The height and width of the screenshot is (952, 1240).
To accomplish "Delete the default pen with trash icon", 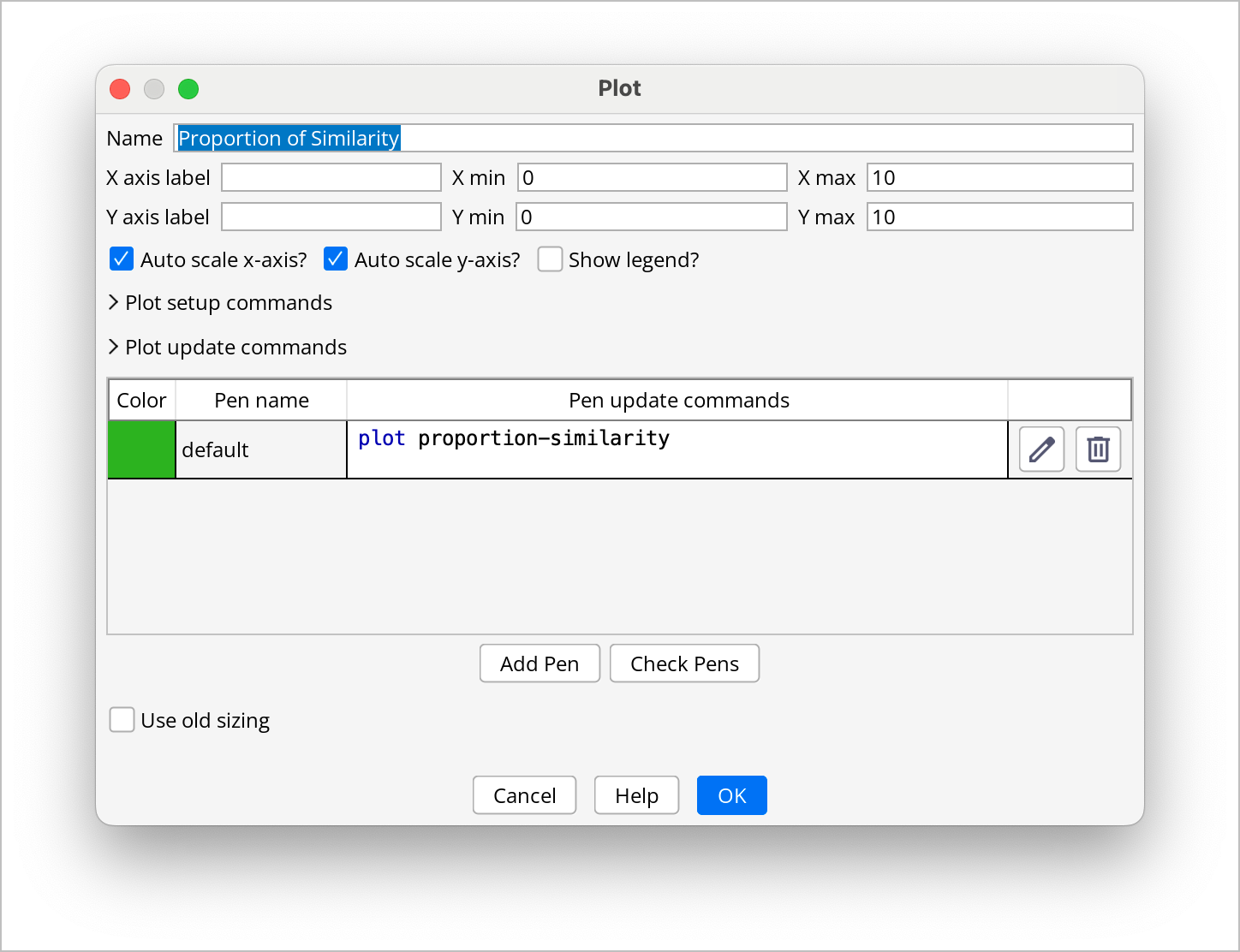I will [x=1098, y=449].
